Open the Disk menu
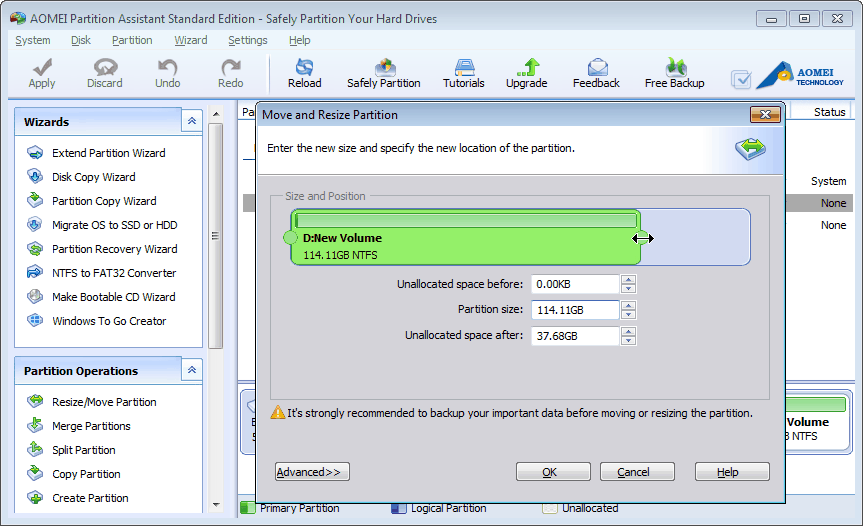Image resolution: width=863 pixels, height=526 pixels. [81, 40]
